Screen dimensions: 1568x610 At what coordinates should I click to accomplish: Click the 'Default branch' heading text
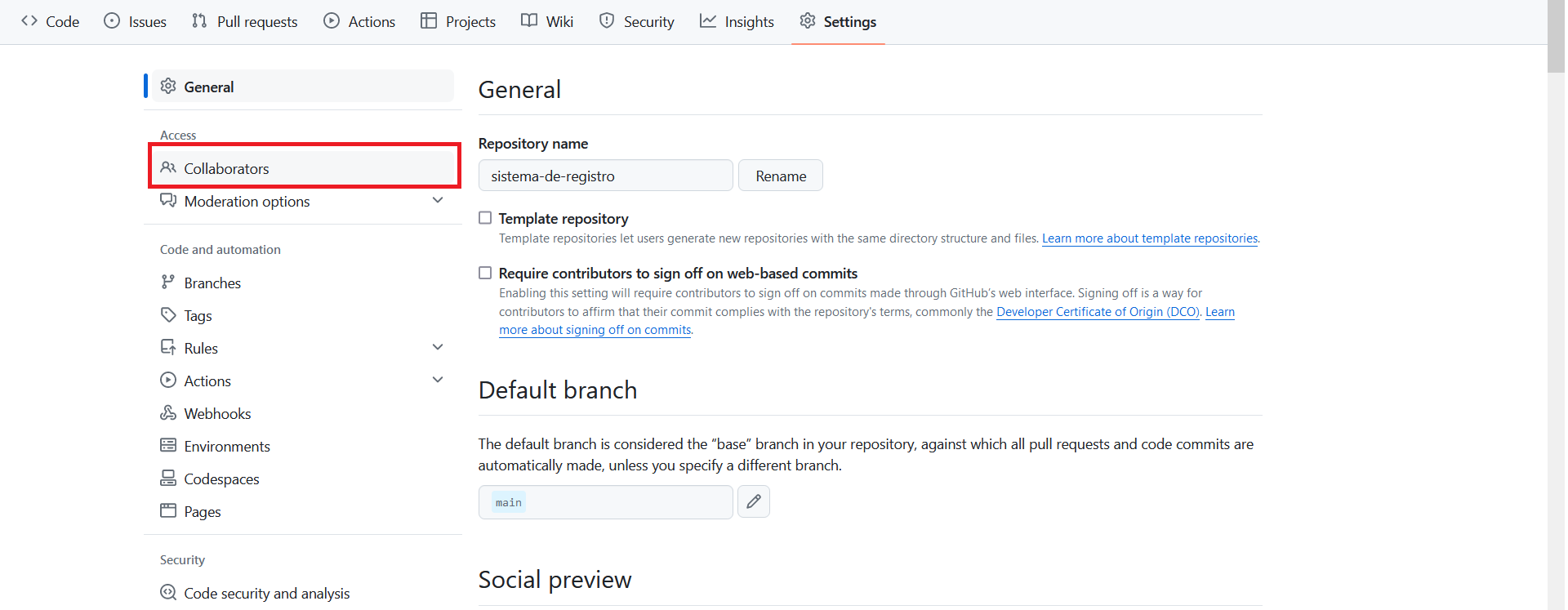coord(558,390)
